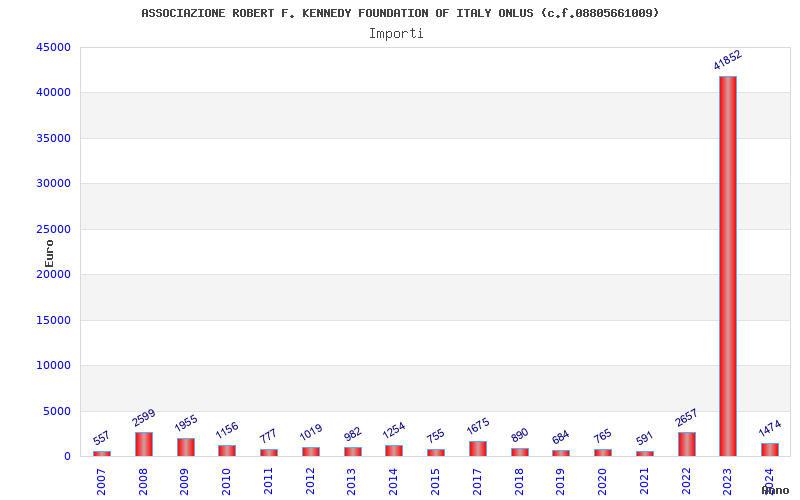Click the 20000 y-axis tick label
This screenshot has height=500, width=800.
point(54,274)
